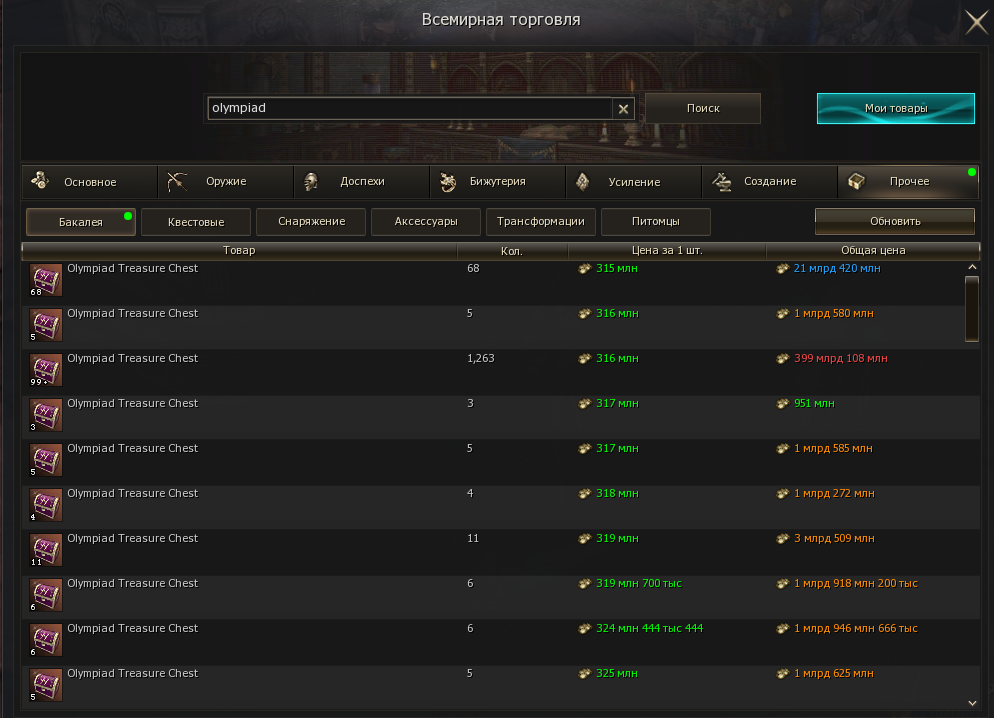
Task: Sort by Кол. quantity column header
Action: [512, 251]
